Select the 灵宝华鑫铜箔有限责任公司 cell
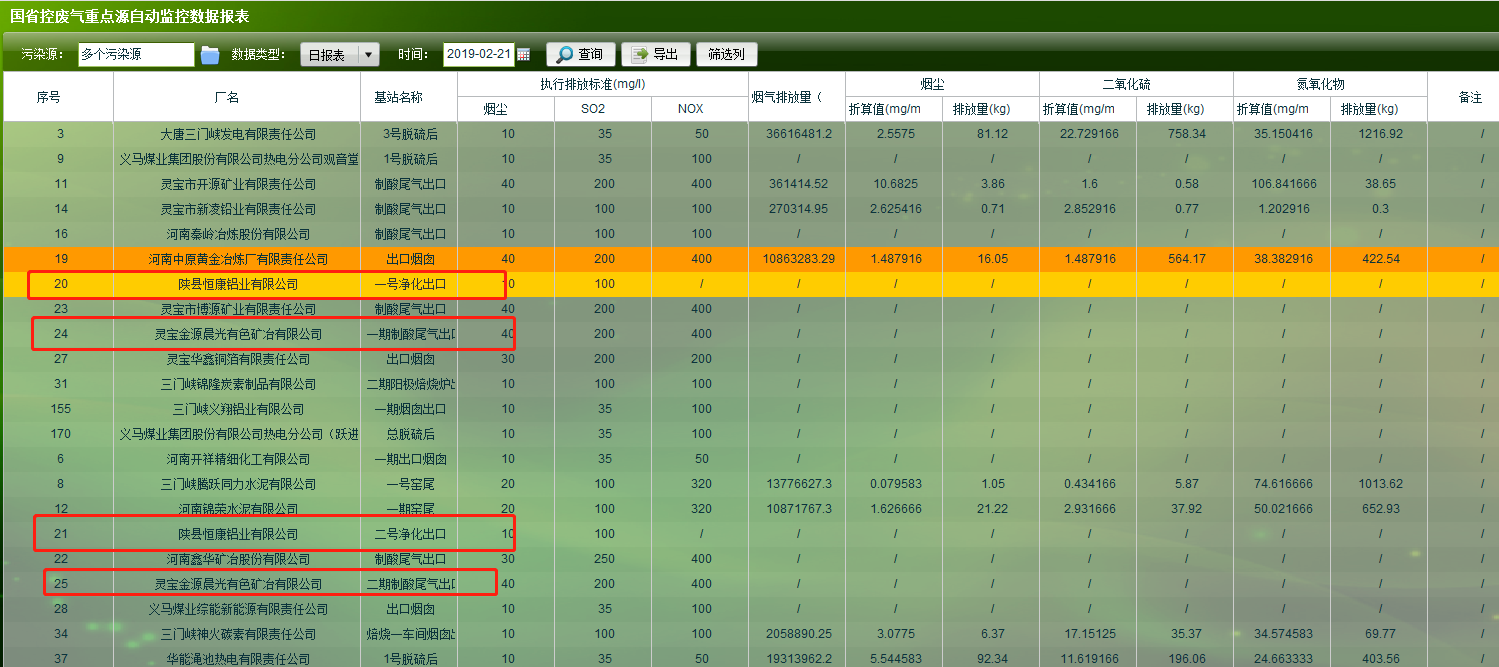The height and width of the screenshot is (667, 1499). click(238, 359)
